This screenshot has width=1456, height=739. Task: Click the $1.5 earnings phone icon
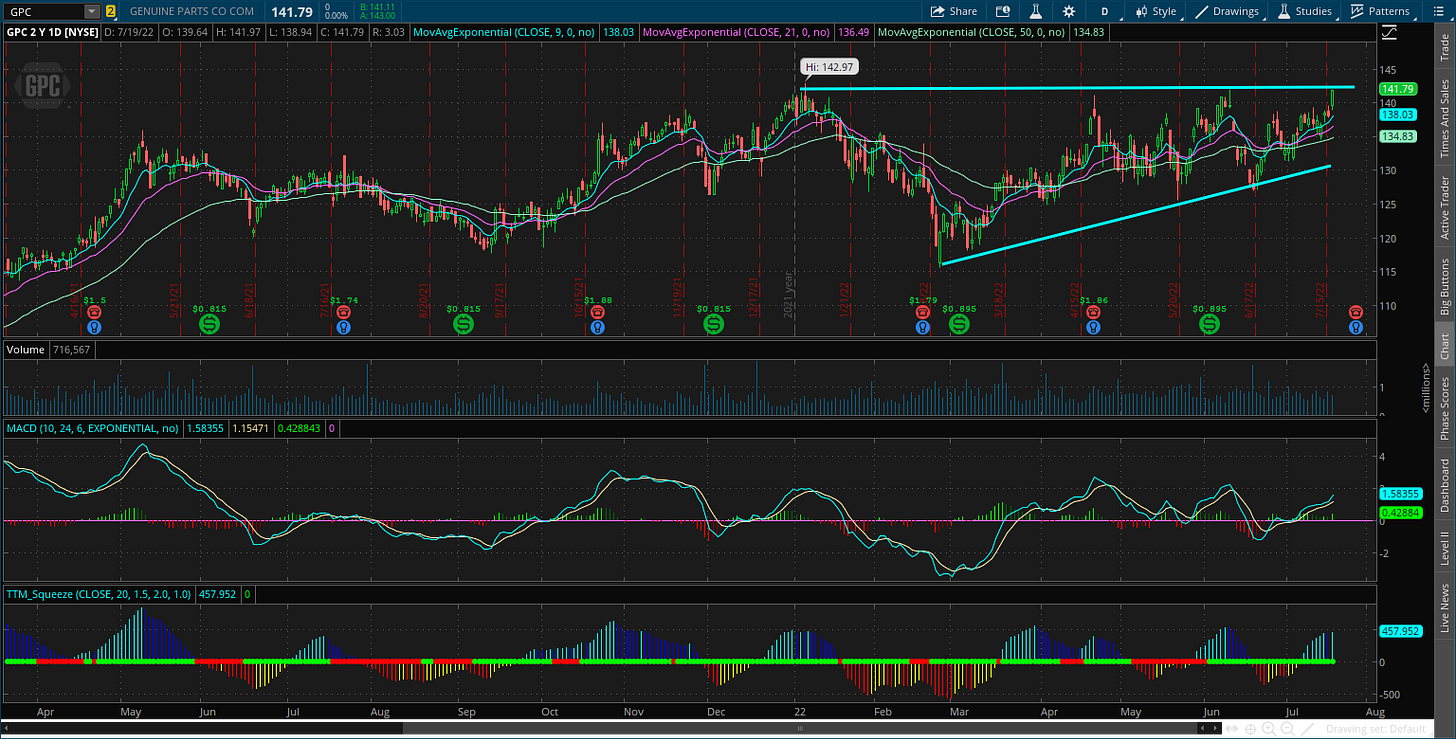(x=94, y=312)
